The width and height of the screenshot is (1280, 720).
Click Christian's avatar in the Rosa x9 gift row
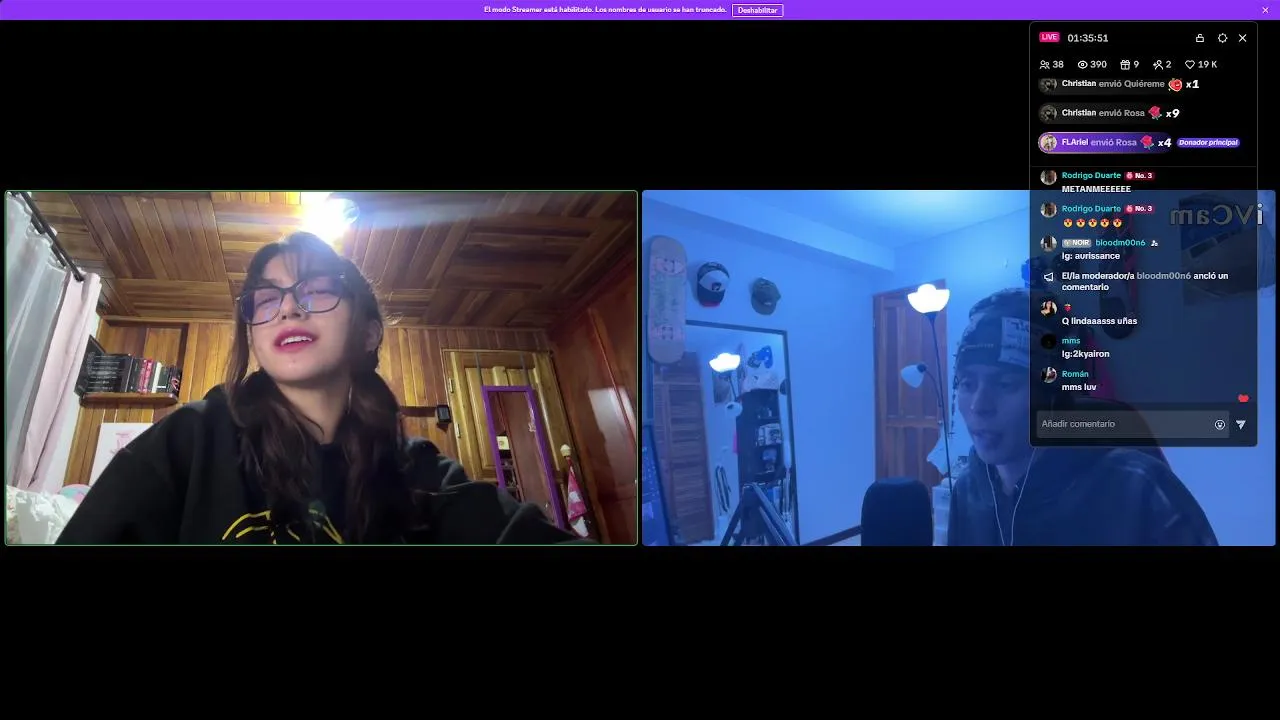point(1048,113)
